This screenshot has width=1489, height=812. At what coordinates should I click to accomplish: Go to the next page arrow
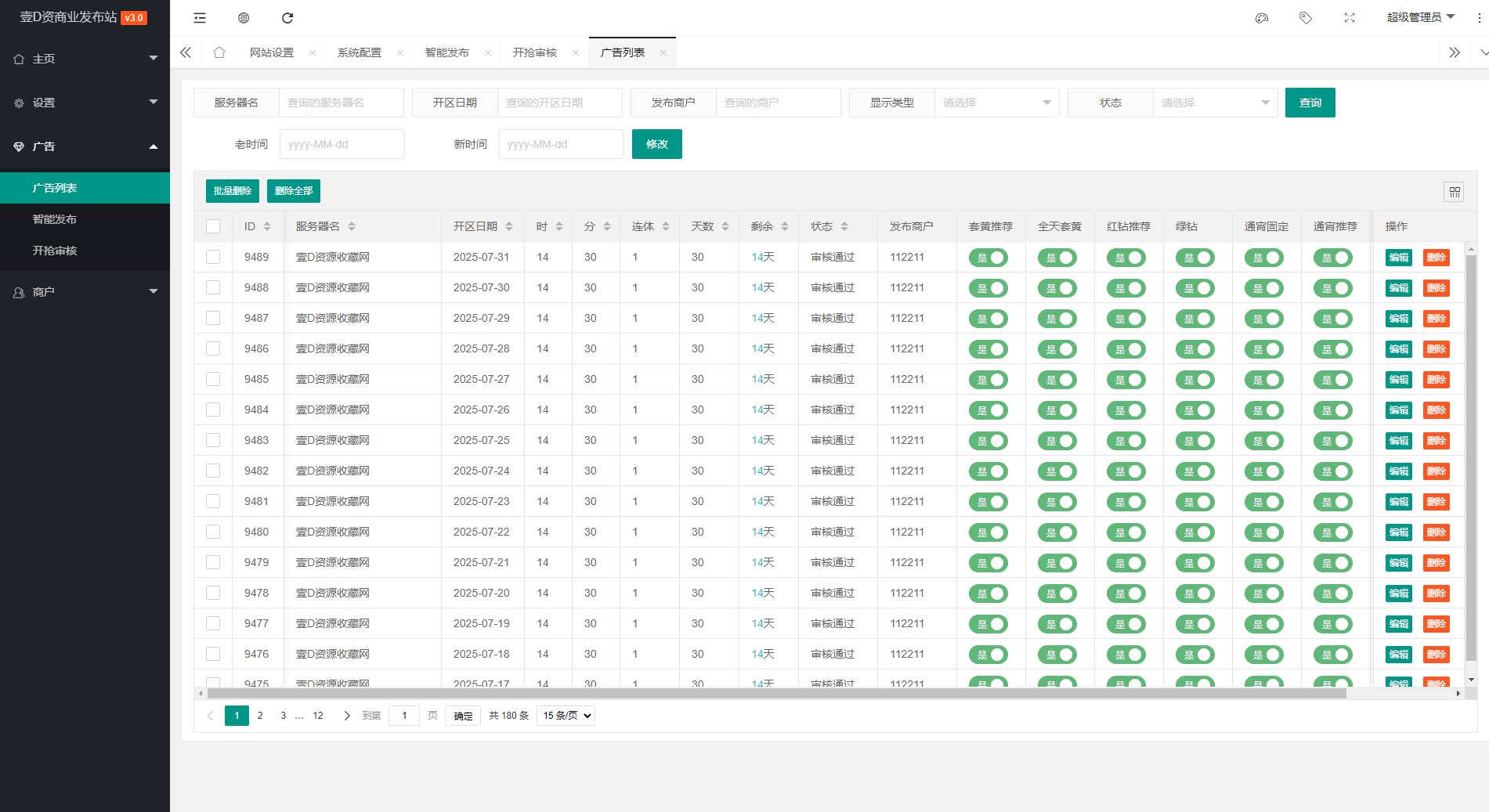[347, 716]
